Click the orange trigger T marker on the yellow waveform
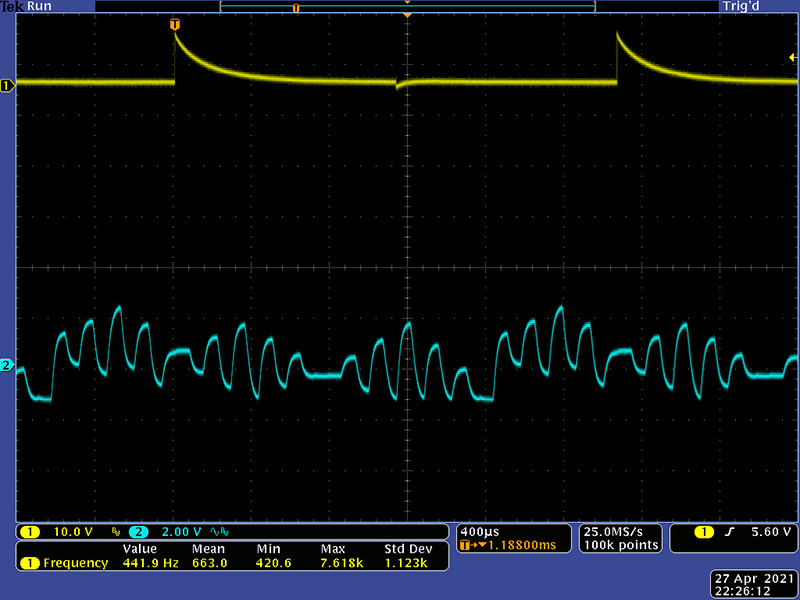 (x=176, y=23)
